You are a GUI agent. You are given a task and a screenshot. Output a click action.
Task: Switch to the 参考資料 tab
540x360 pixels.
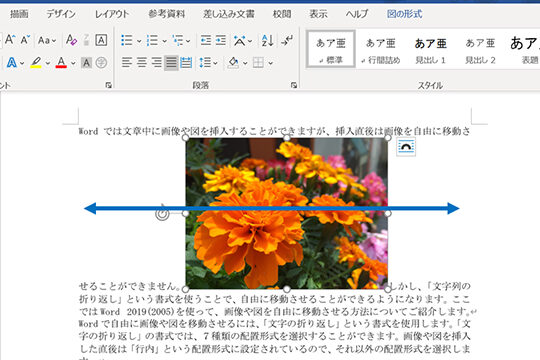167,14
